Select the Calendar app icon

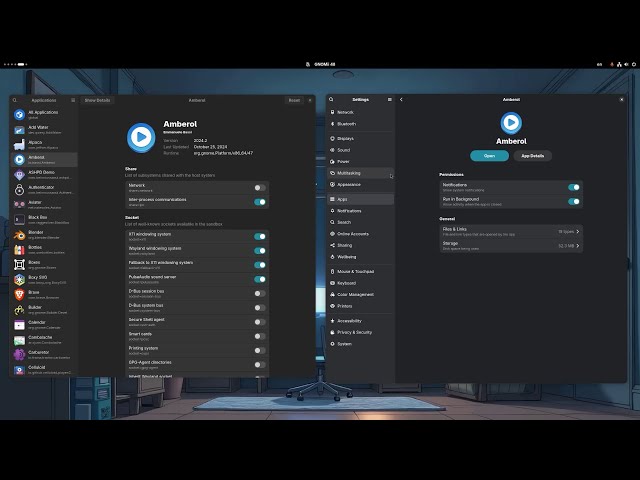click(x=19, y=325)
